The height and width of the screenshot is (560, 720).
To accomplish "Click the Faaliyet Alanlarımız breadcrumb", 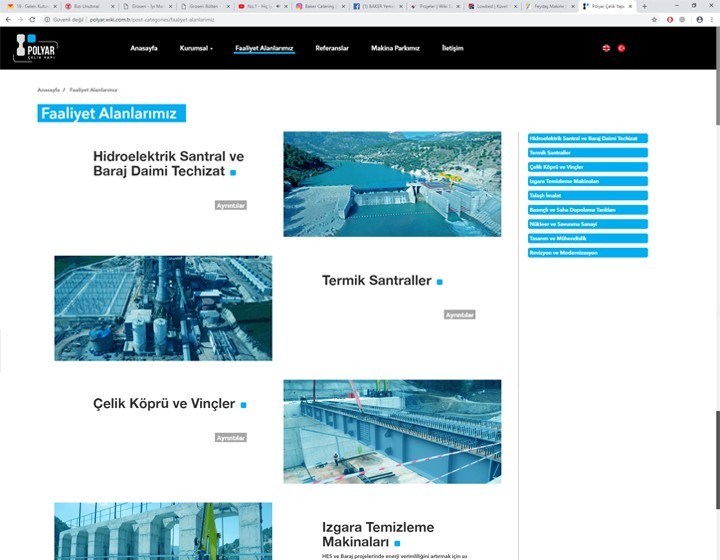I will click(x=93, y=90).
